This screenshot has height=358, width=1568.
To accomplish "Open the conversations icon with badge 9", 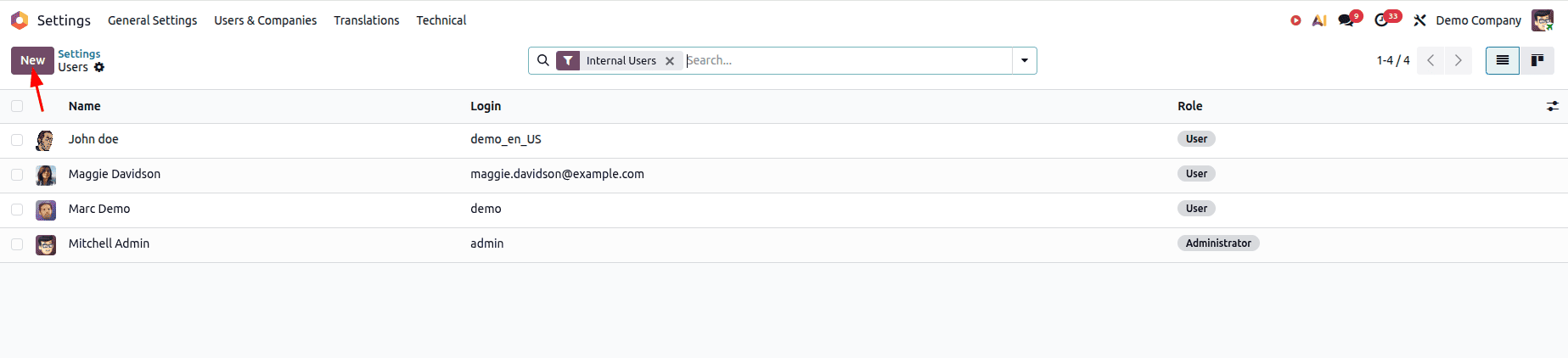I will (x=1349, y=20).
